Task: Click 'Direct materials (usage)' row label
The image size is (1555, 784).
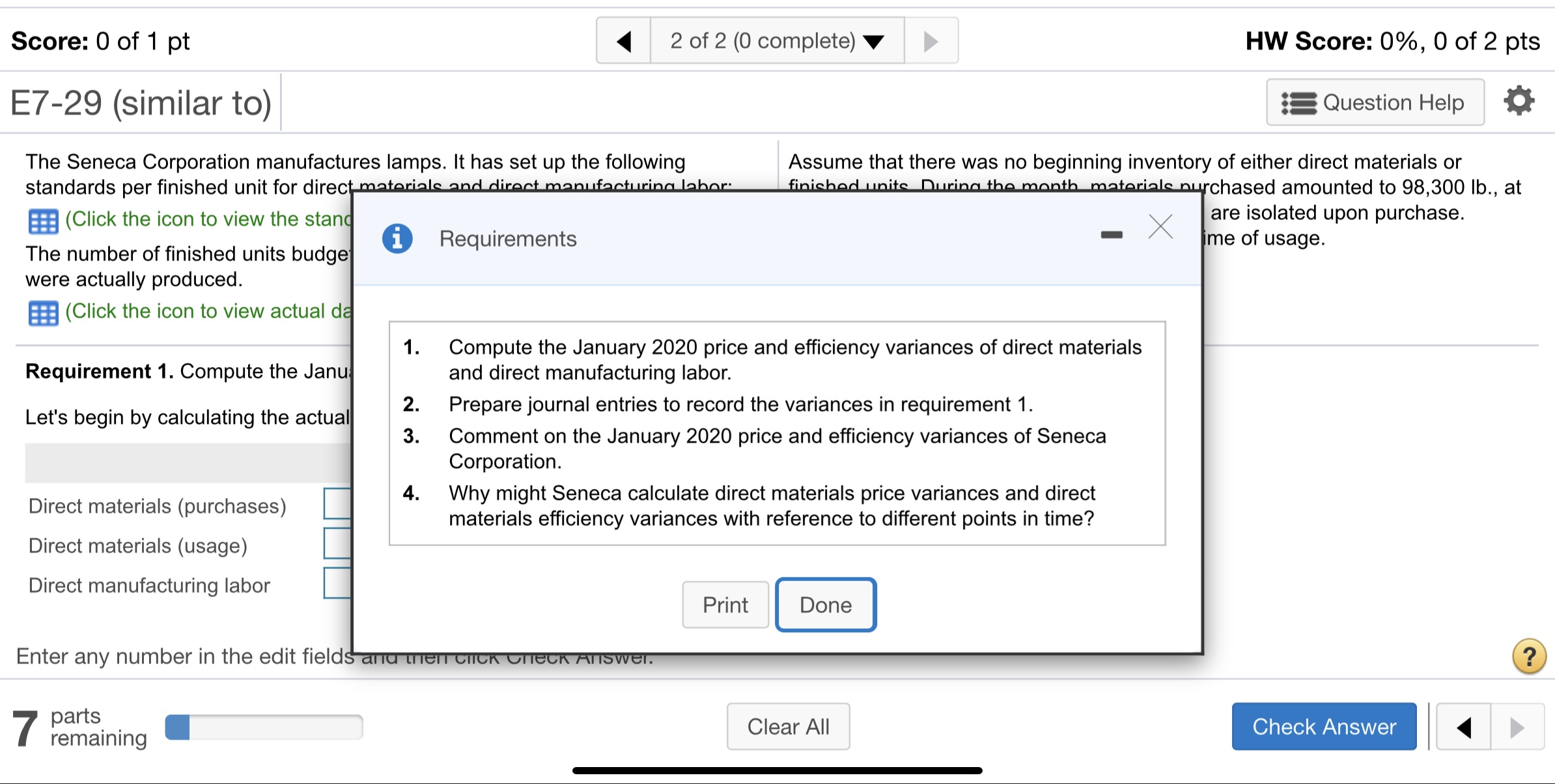Action: pyautogui.click(x=138, y=546)
